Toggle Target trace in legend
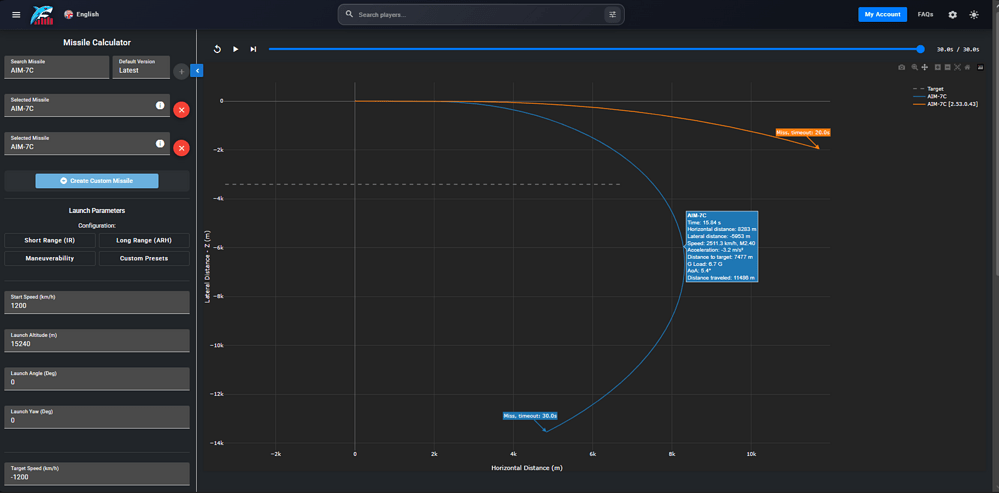This screenshot has width=999, height=493. click(928, 89)
